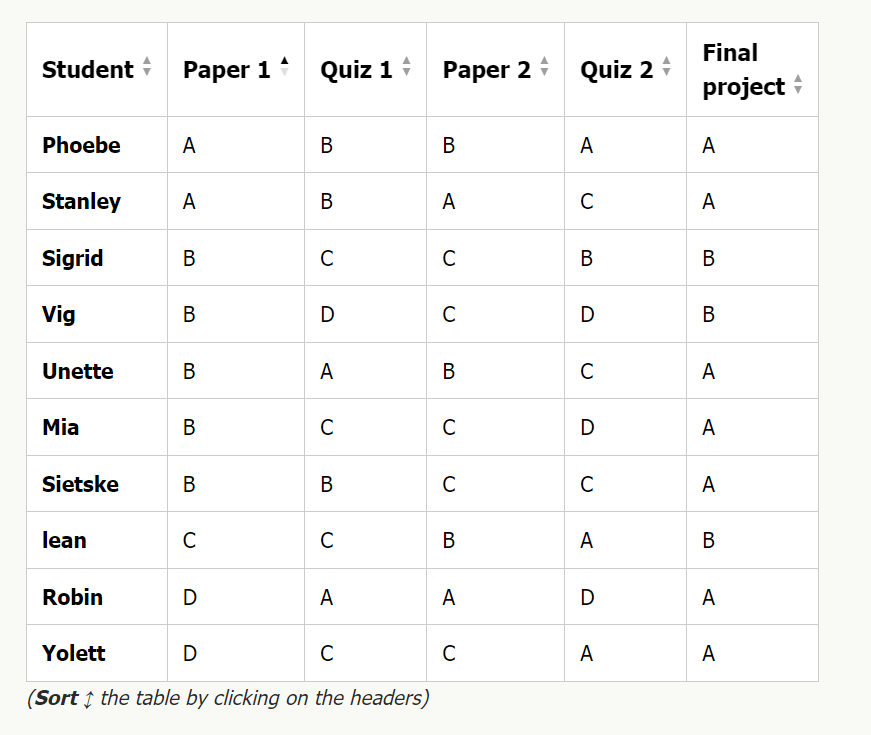Click the Student column header text
Screen dimensions: 871x735
coord(87,70)
